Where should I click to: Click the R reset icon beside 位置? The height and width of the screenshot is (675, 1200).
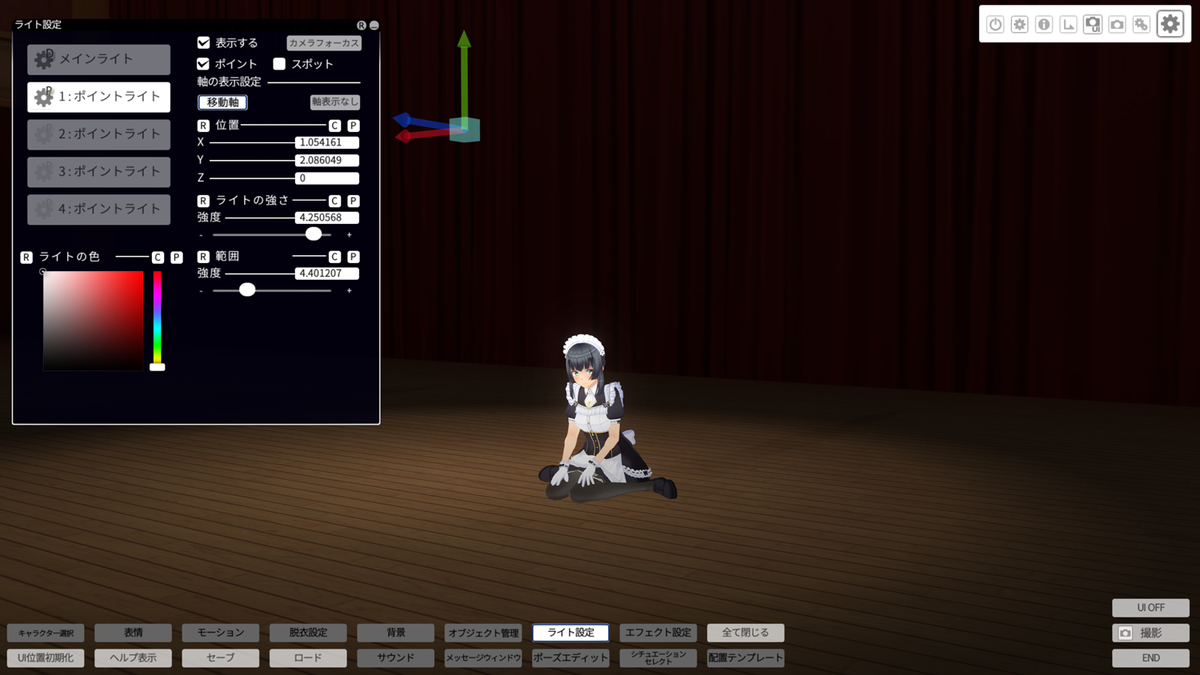(x=204, y=126)
